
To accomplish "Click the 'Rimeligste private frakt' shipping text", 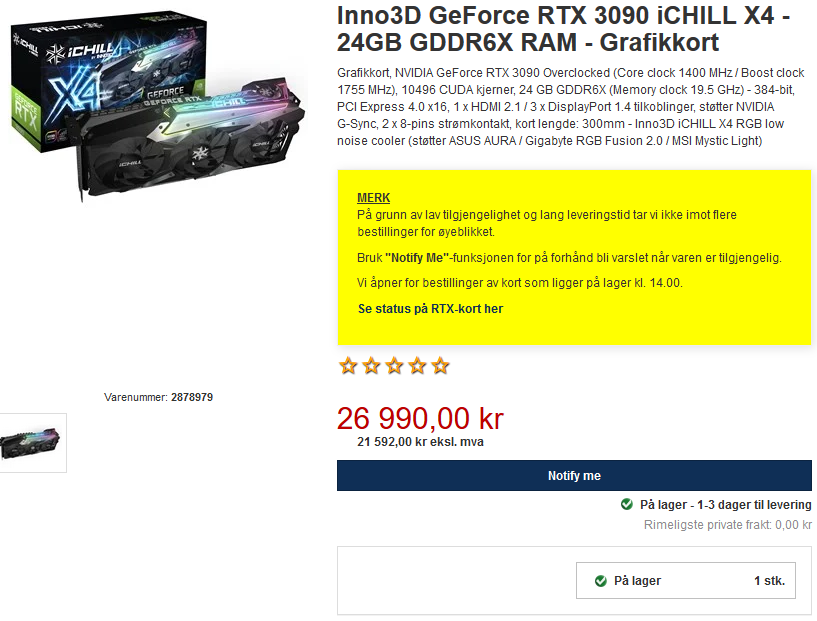I will point(728,525).
